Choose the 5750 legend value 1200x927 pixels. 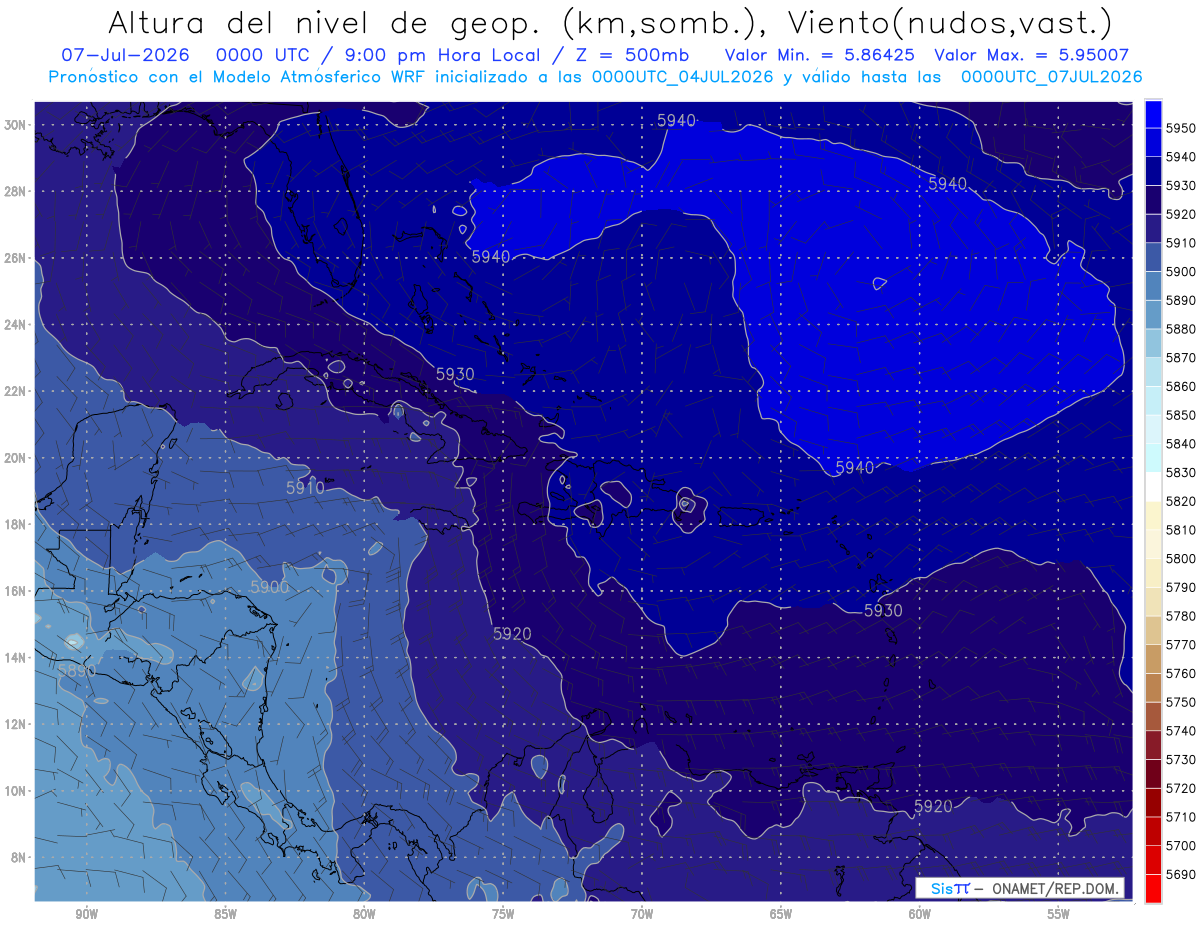click(1181, 703)
